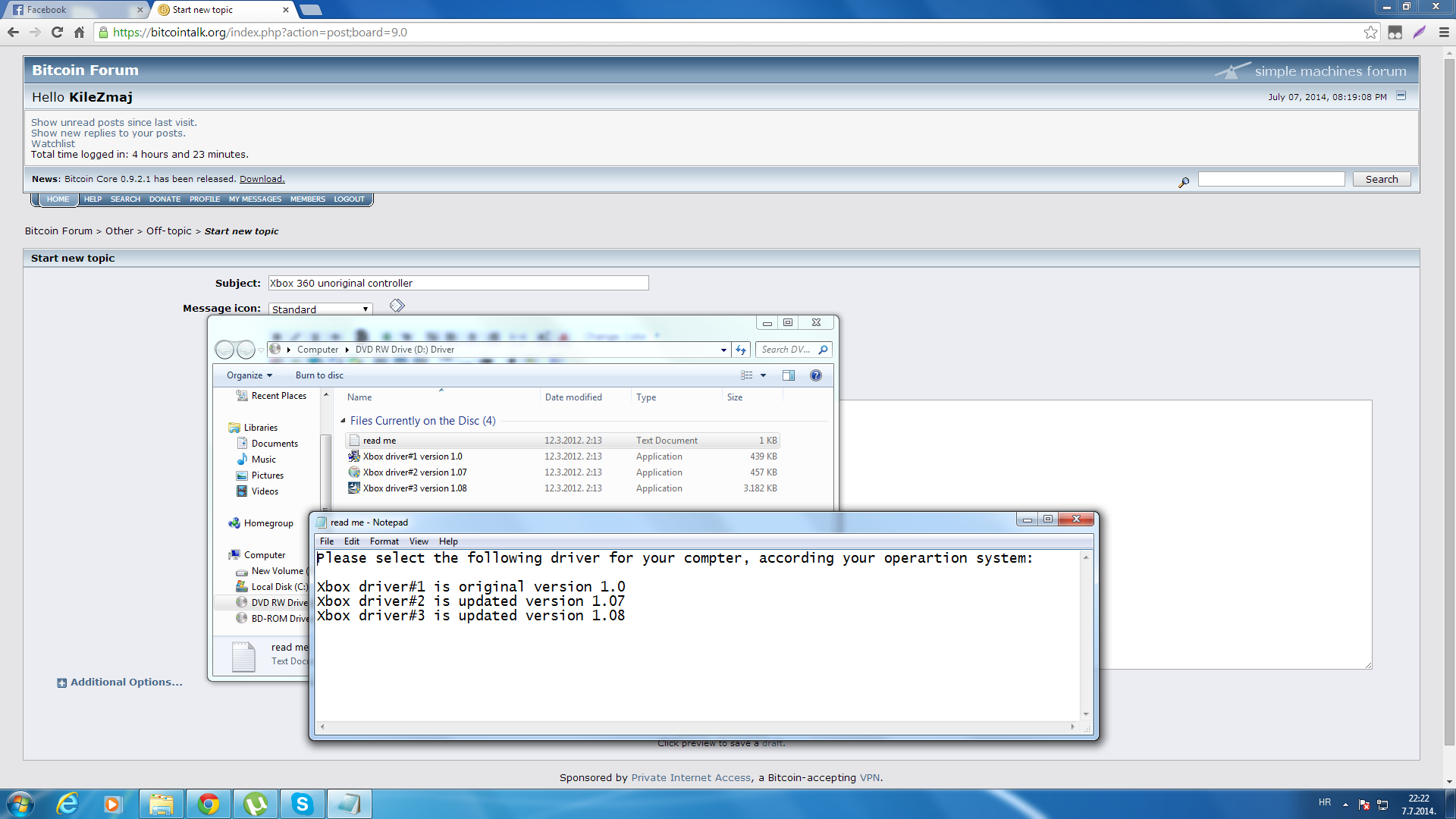The image size is (1456, 819).
Task: Toggle the Explorer preview pane icon
Action: tap(789, 375)
